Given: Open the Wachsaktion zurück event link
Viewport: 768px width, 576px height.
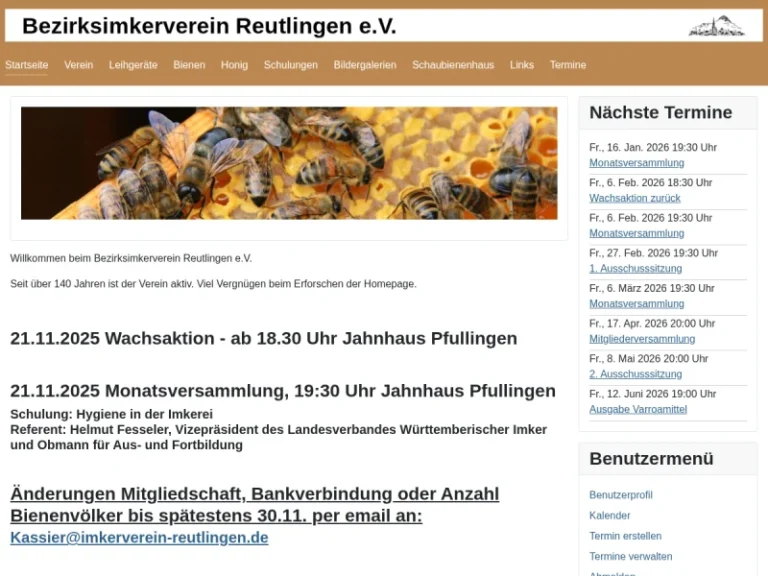Looking at the screenshot, I should click(x=635, y=198).
